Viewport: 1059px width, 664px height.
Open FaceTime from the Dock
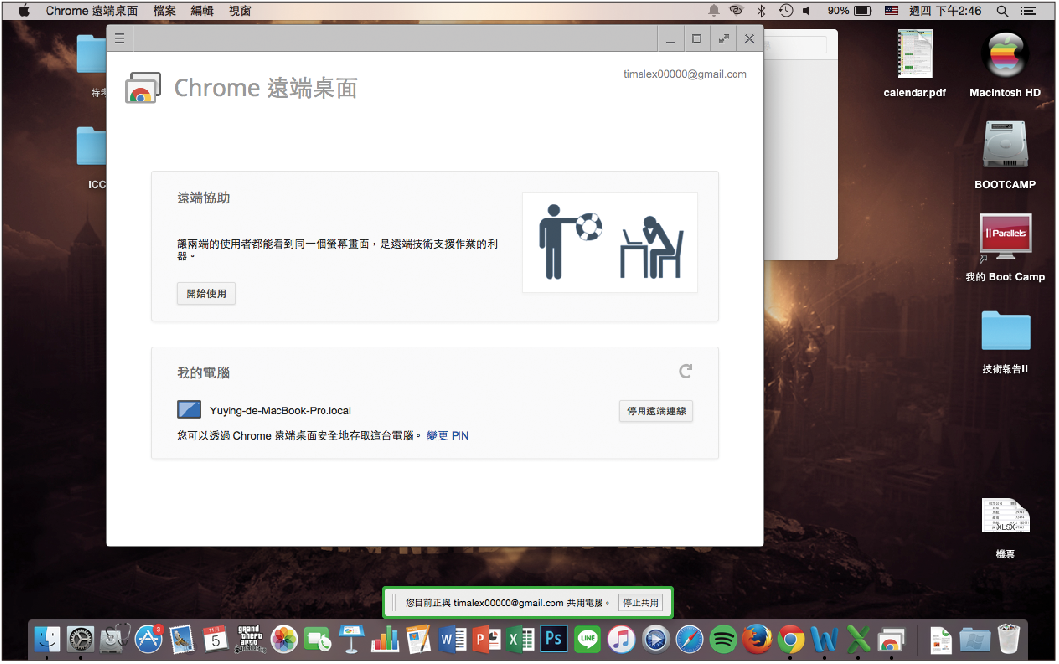pos(317,639)
